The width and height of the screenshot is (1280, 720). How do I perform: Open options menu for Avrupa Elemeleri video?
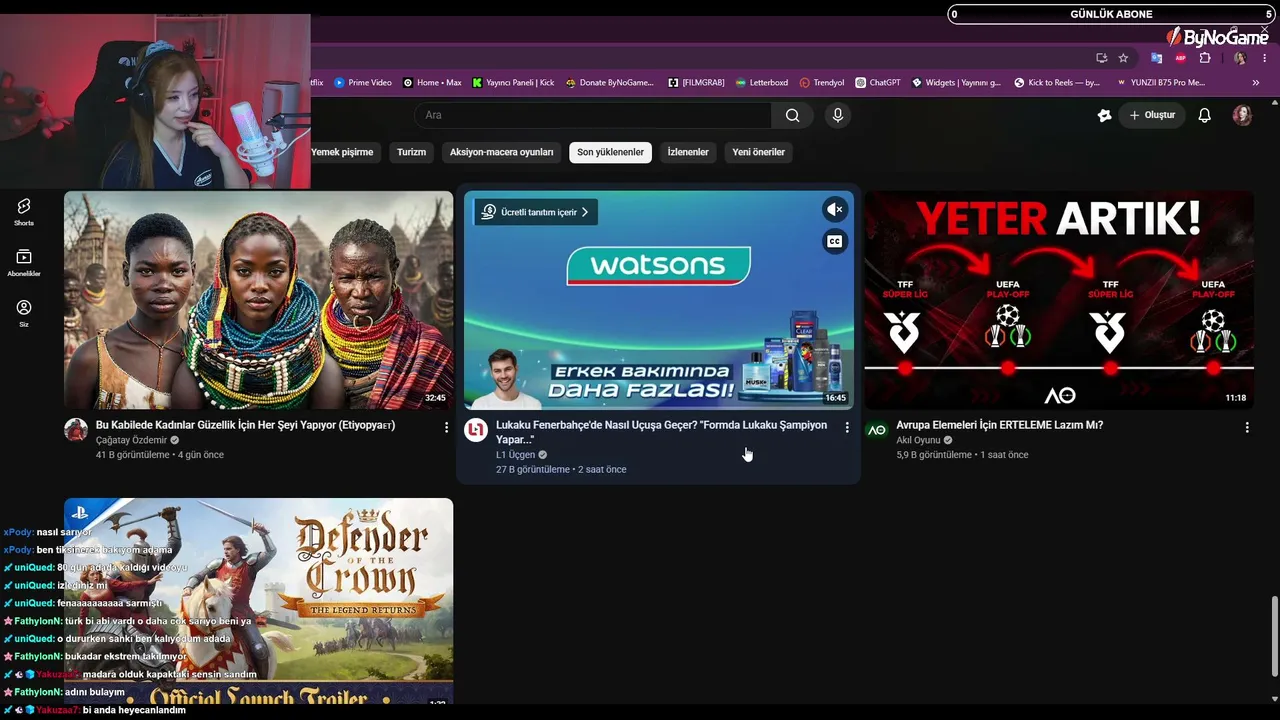click(x=1247, y=427)
